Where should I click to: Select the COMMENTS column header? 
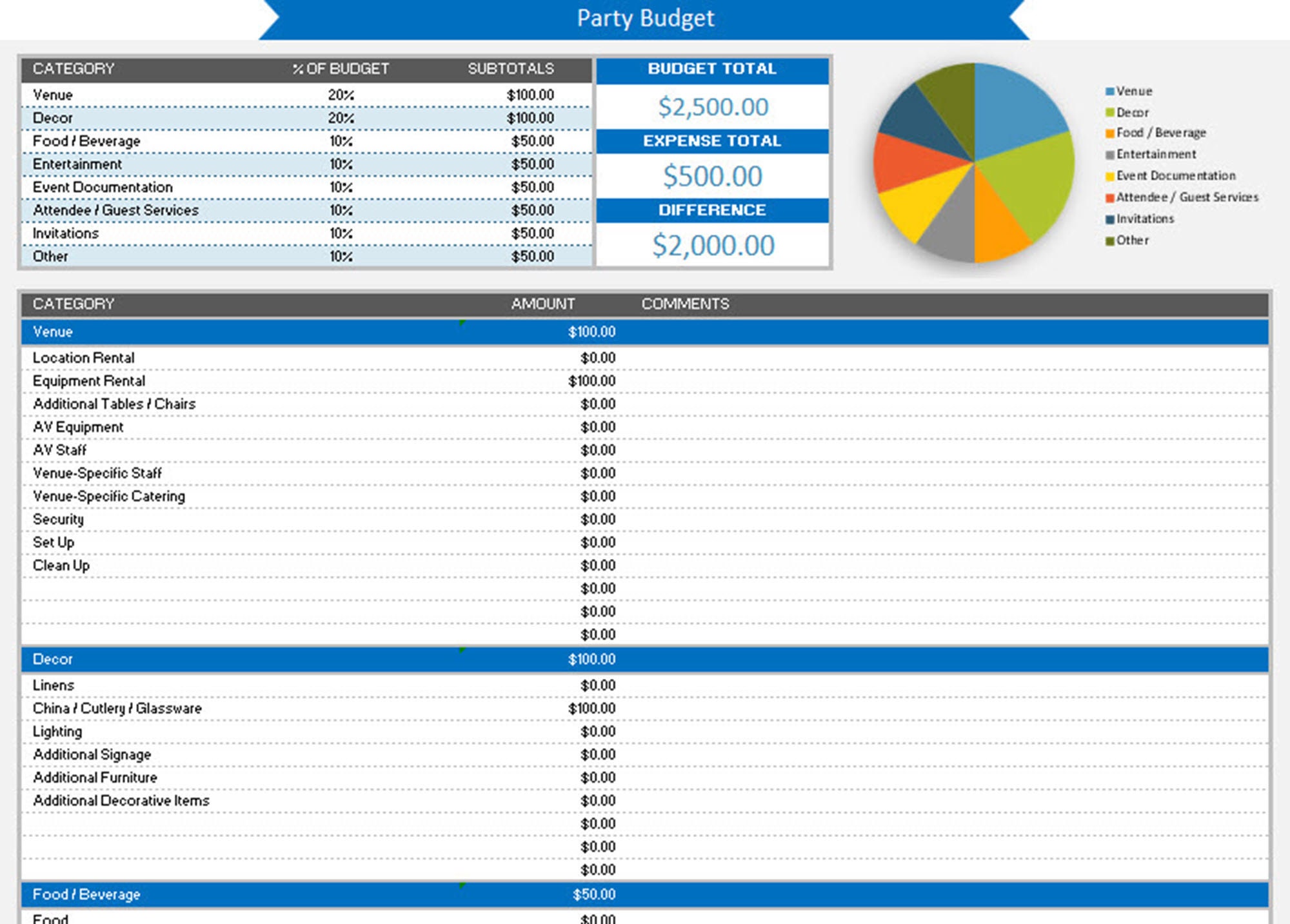tap(686, 303)
